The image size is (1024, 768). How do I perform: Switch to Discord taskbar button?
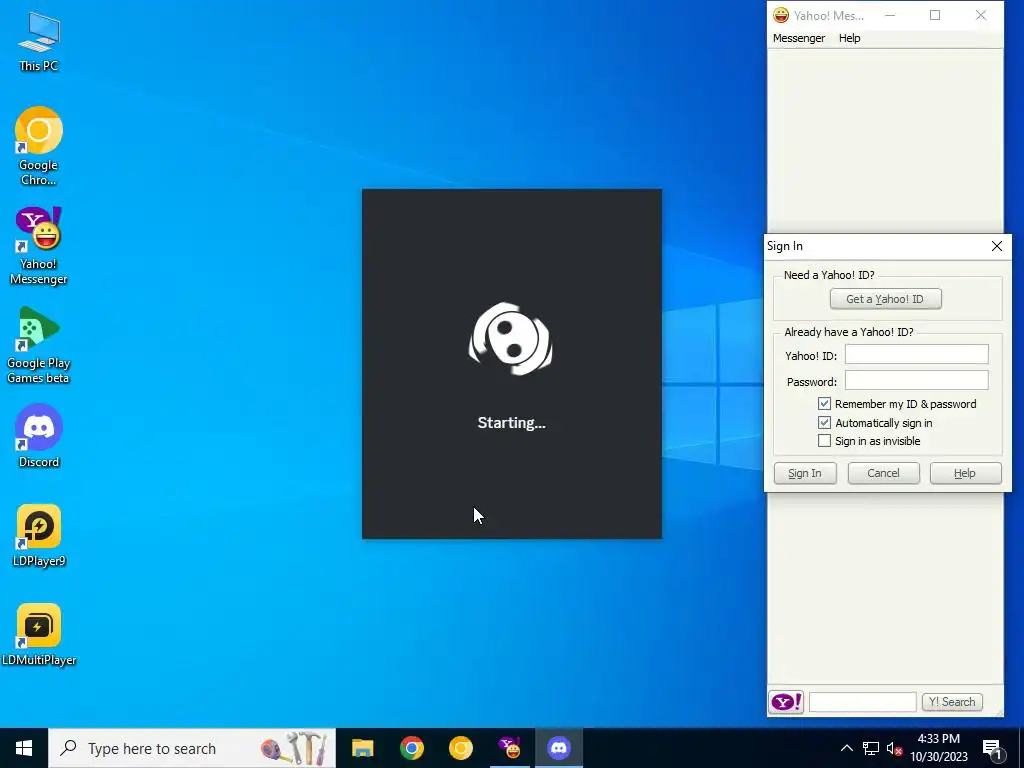pyautogui.click(x=558, y=748)
